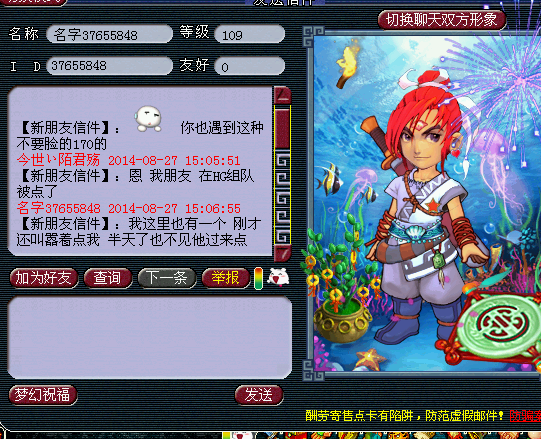Image resolution: width=541 pixels, height=439 pixels.
Task: Click the white blob emoticon in chat
Action: [148, 118]
